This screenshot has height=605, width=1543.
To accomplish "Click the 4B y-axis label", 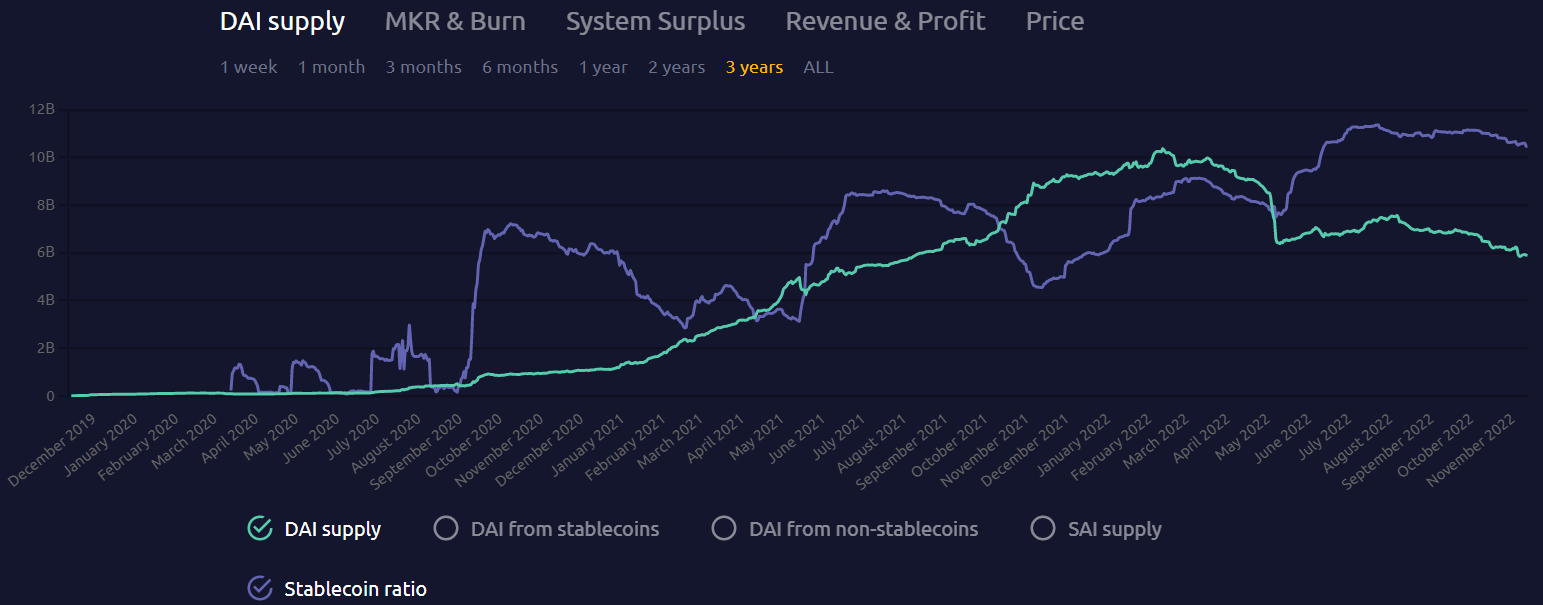I will tap(46, 300).
